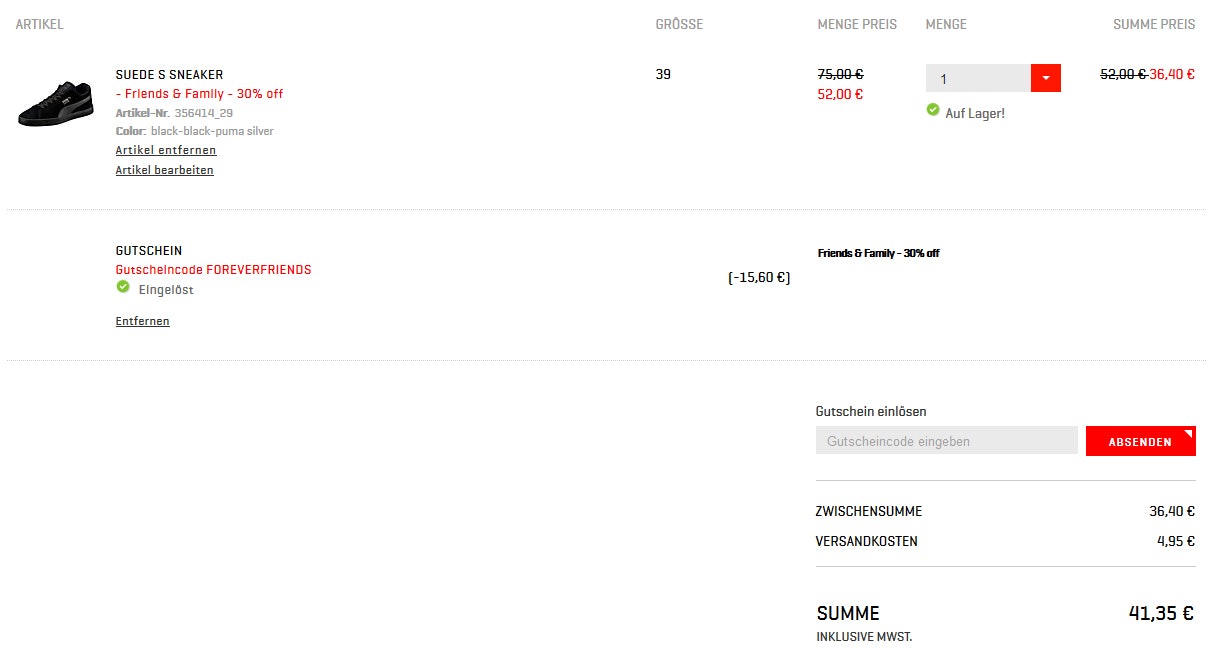
Task: Click the Artikel bearbeiten link
Action: 165,170
